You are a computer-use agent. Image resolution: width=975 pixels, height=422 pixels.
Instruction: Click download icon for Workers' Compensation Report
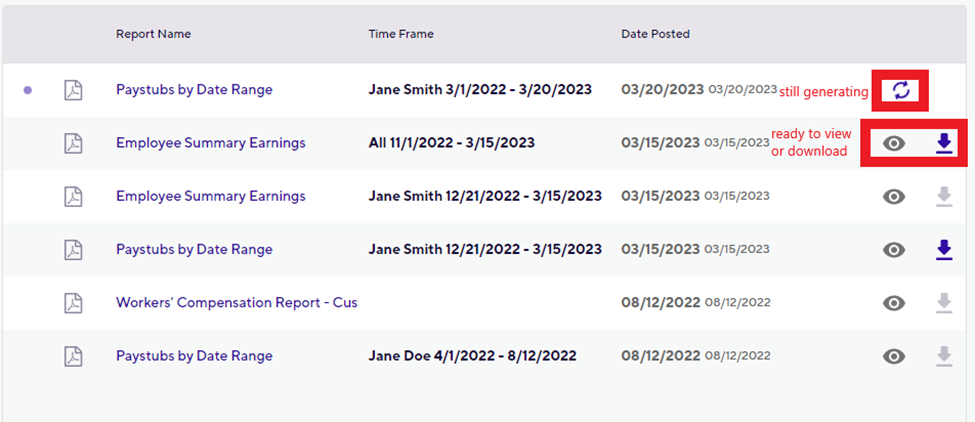[944, 303]
